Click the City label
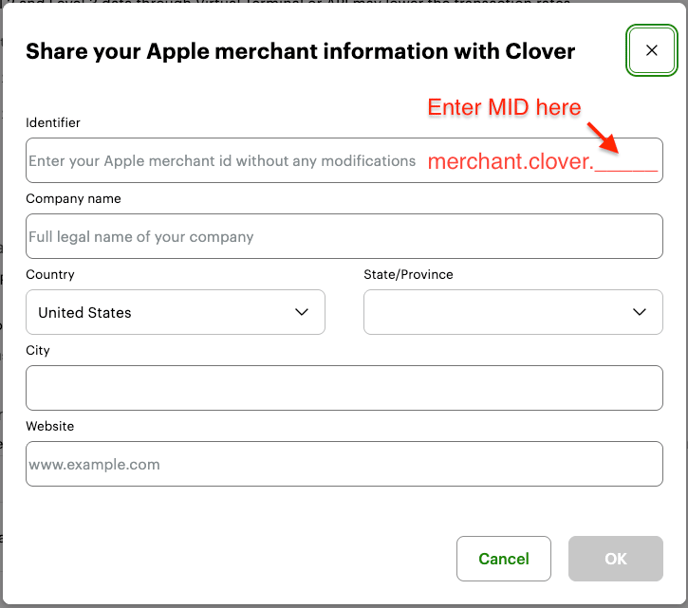This screenshot has width=688, height=608. click(x=38, y=351)
